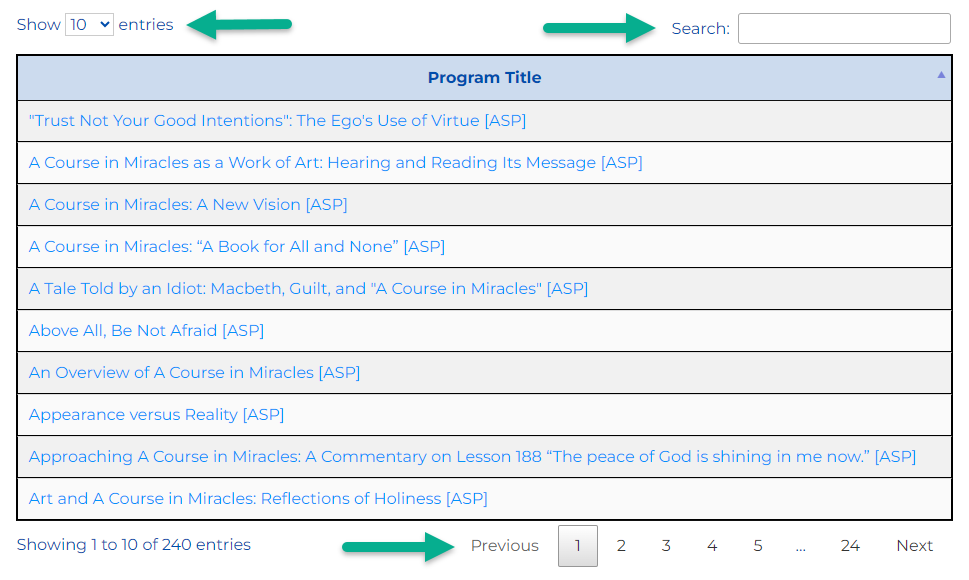
Task: Open Above All, Be Not Afraid link
Action: 146,331
